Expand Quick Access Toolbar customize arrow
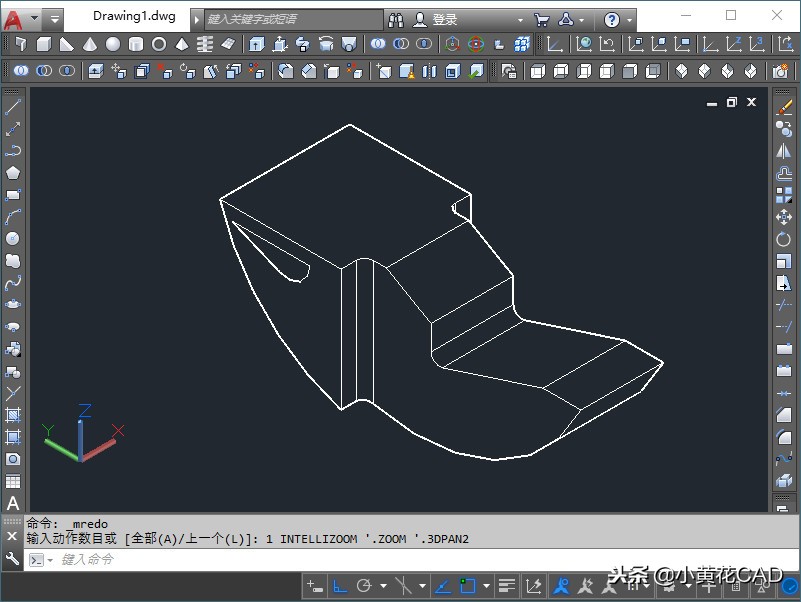 pyautogui.click(x=54, y=19)
